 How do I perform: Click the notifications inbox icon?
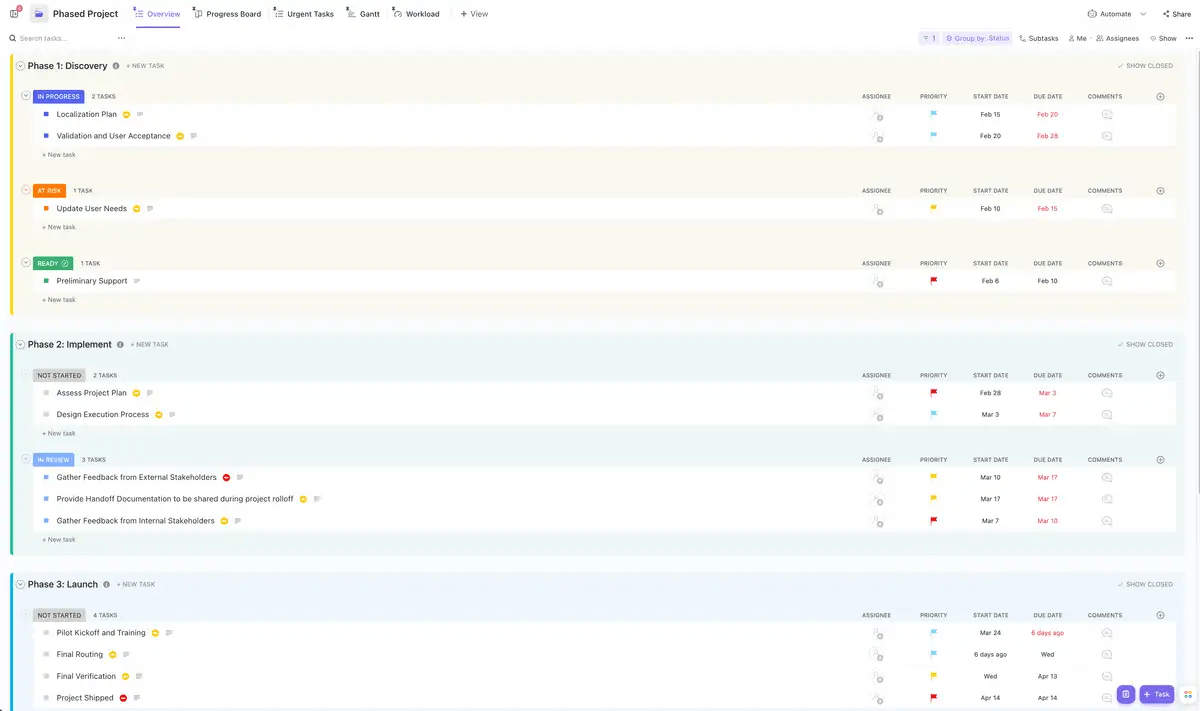coord(13,13)
